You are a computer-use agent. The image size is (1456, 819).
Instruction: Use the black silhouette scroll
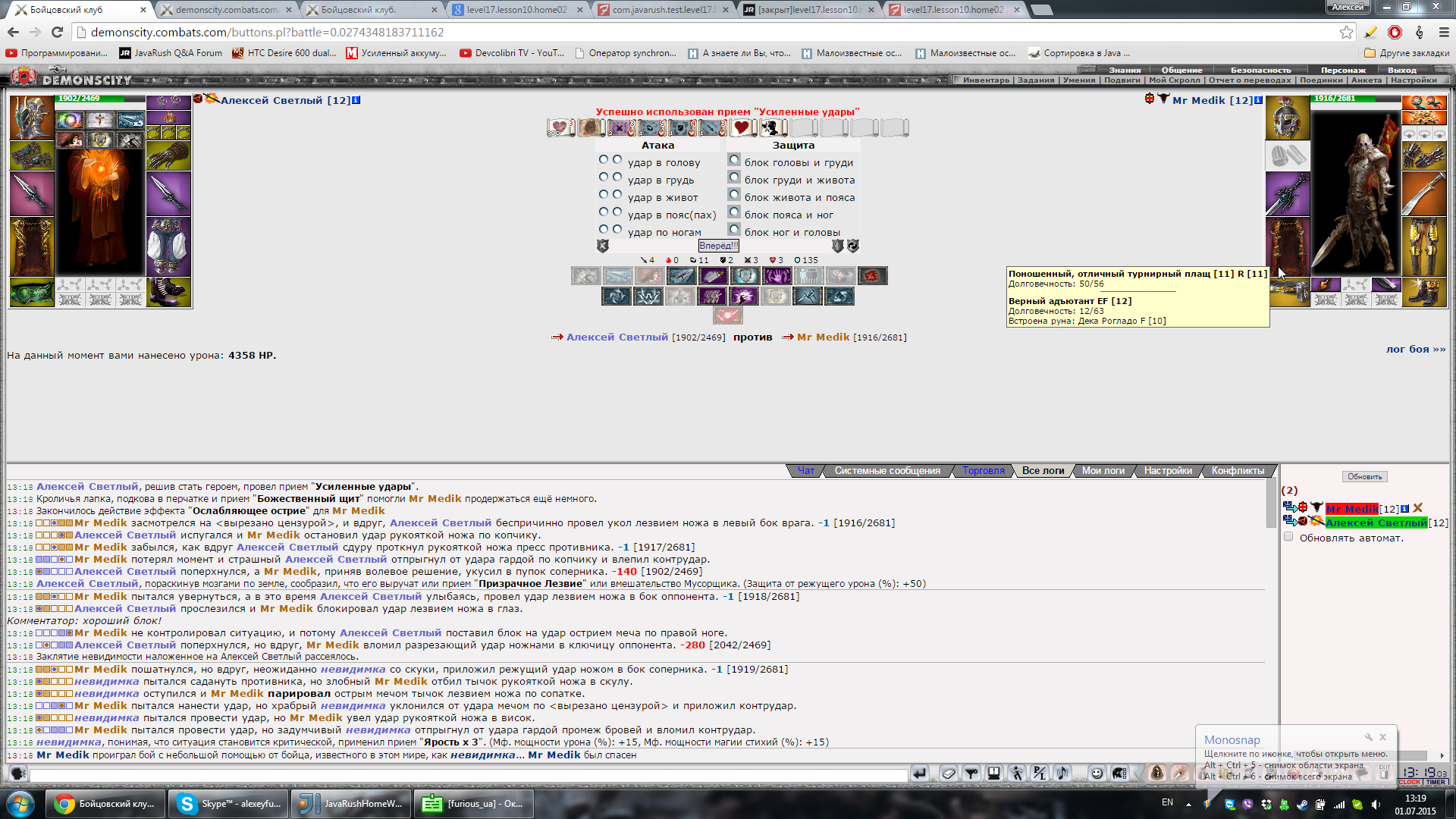point(772,127)
